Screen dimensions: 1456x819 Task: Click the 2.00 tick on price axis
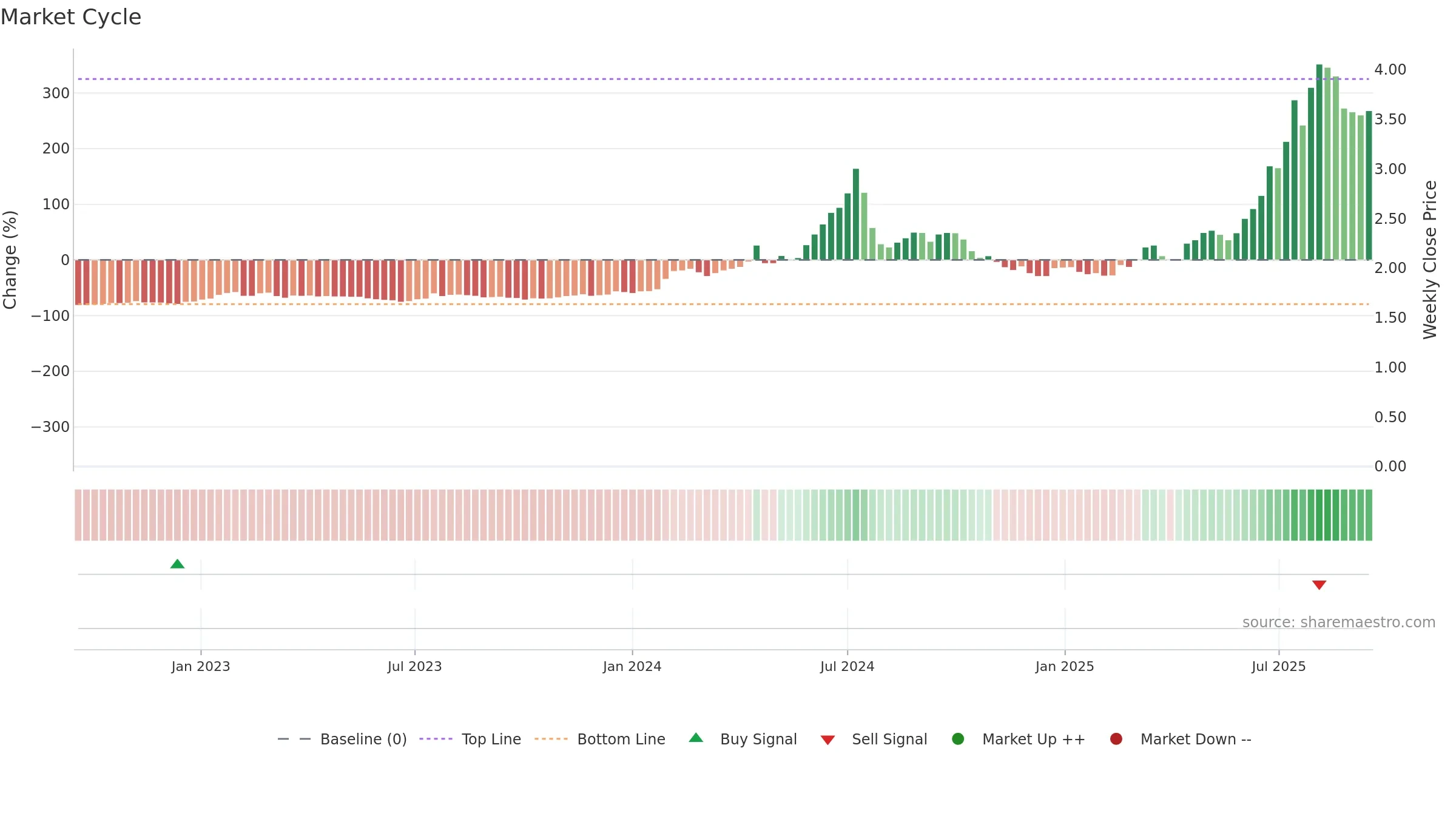click(1390, 268)
